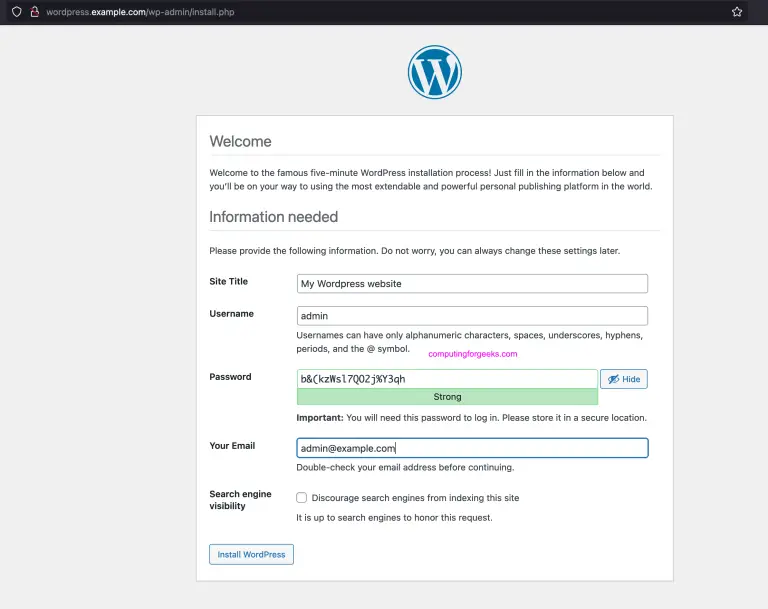The width and height of the screenshot is (768, 609).
Task: Click the 'Username' field label
Action: point(231,314)
